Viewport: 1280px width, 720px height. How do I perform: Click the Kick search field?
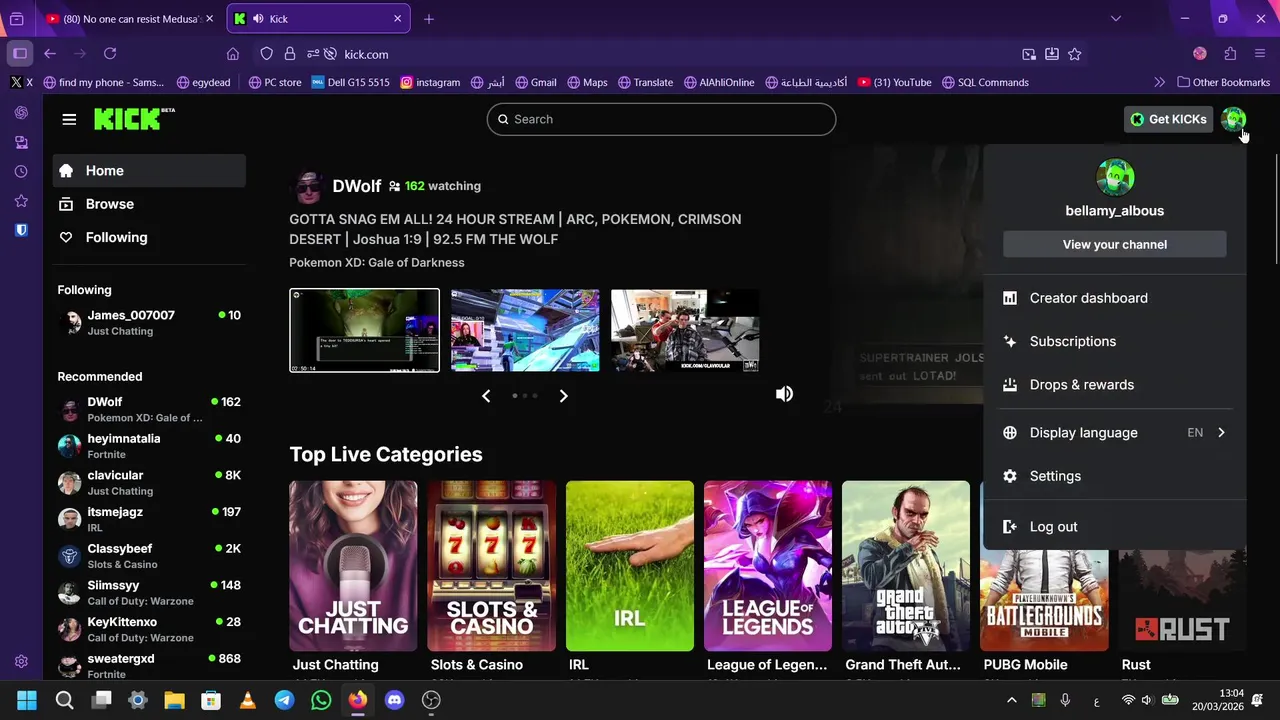(x=661, y=119)
